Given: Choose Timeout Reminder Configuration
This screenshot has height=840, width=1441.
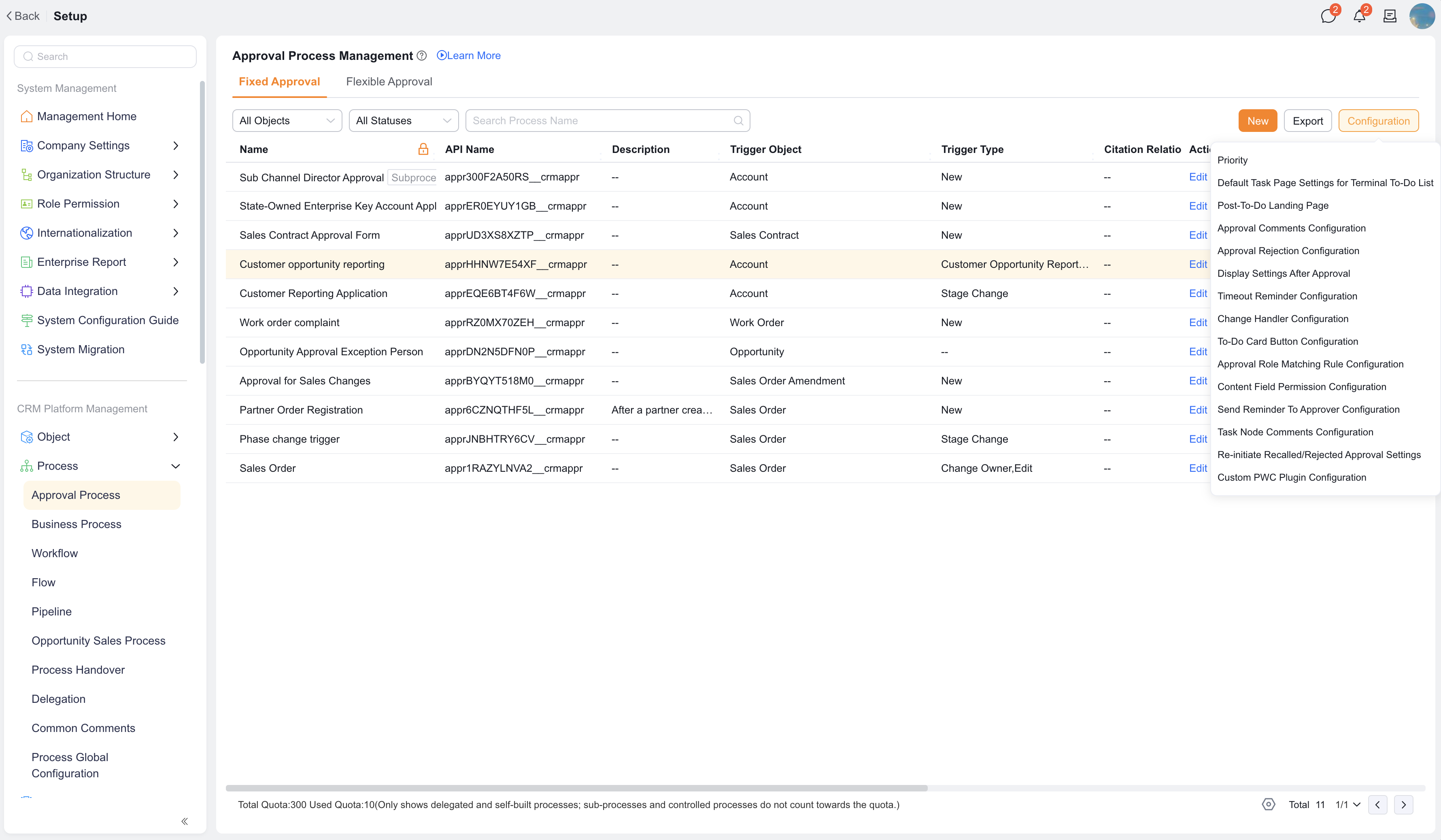Looking at the screenshot, I should coord(1287,296).
